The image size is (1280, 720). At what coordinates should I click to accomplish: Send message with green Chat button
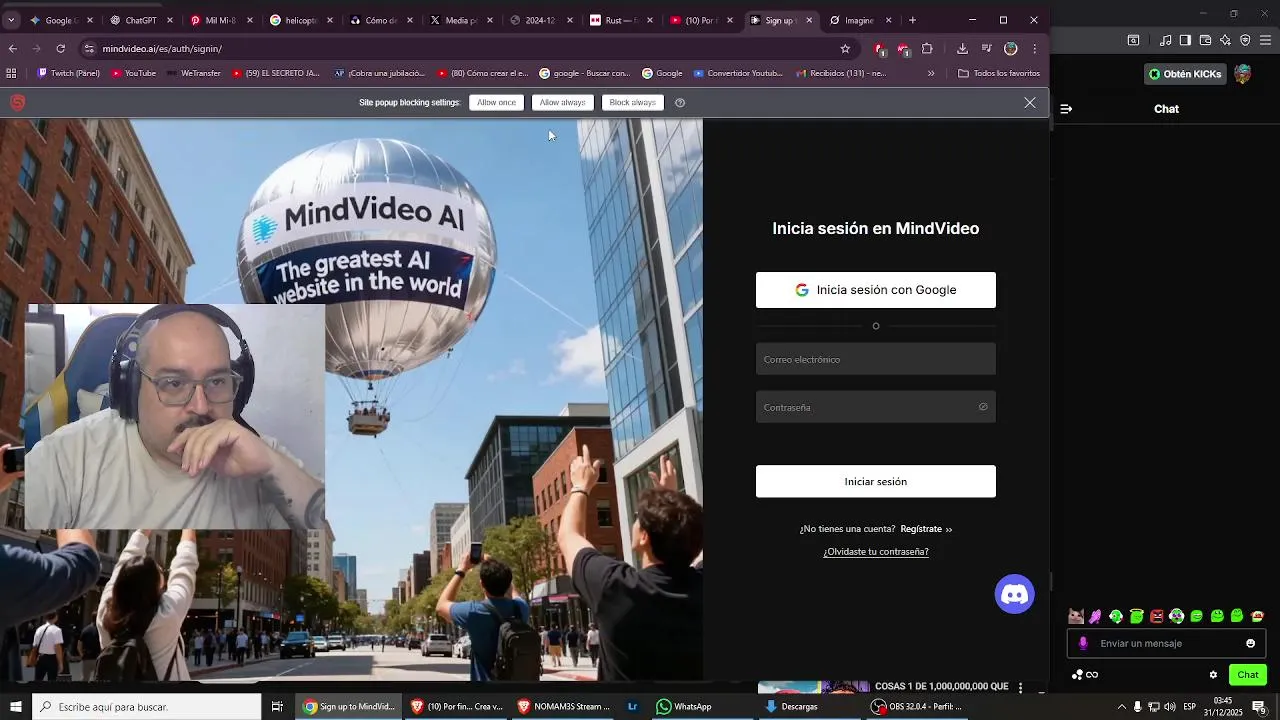point(1248,675)
